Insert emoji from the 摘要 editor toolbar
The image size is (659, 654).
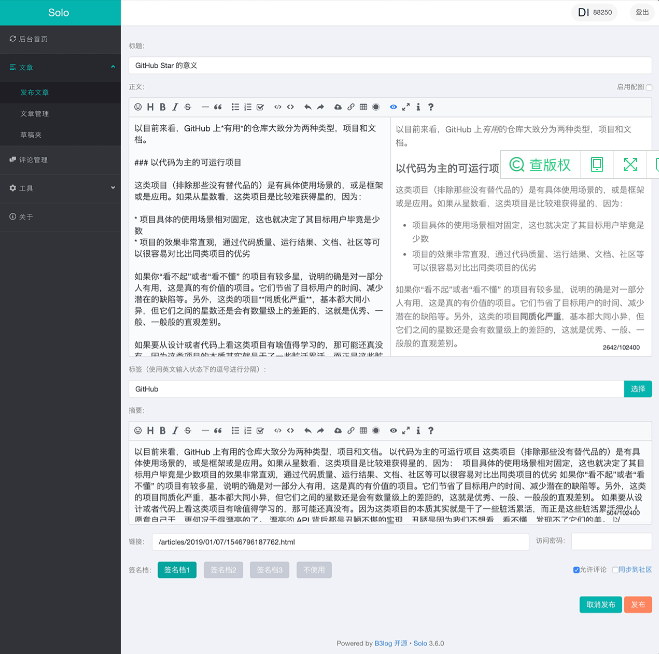(138, 430)
